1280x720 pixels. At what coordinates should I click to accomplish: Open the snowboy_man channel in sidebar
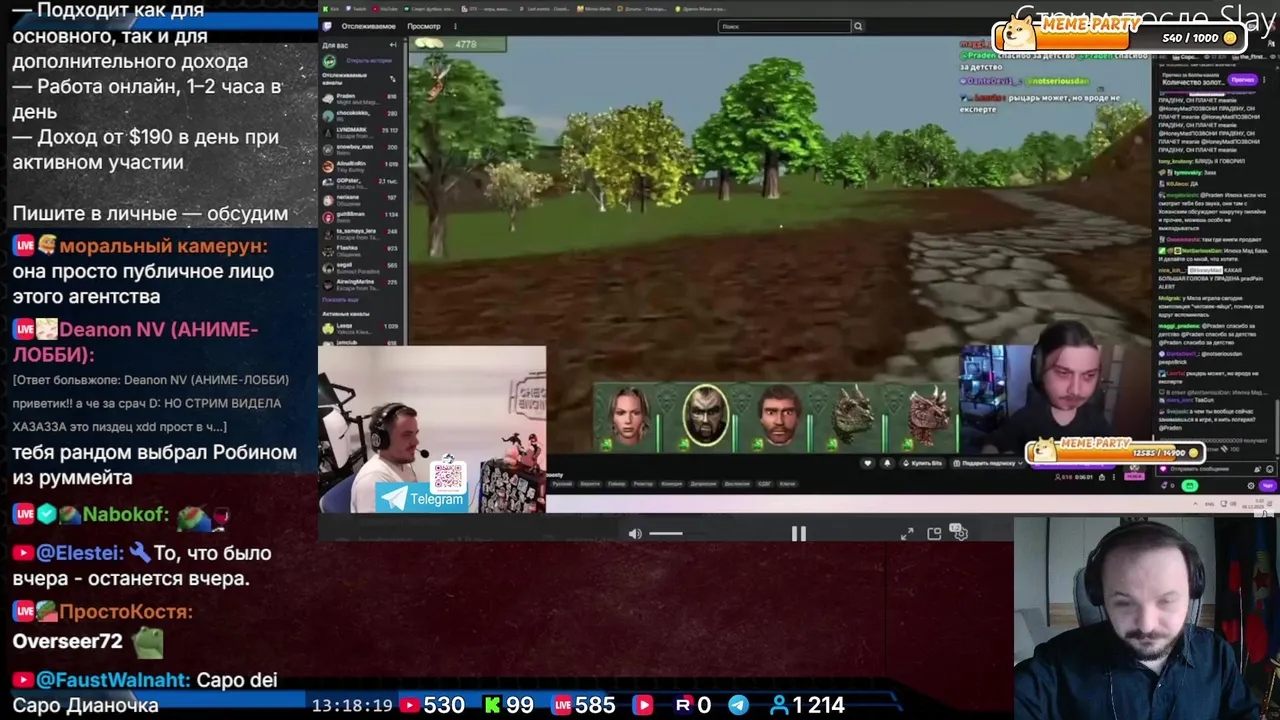pyautogui.click(x=362, y=149)
